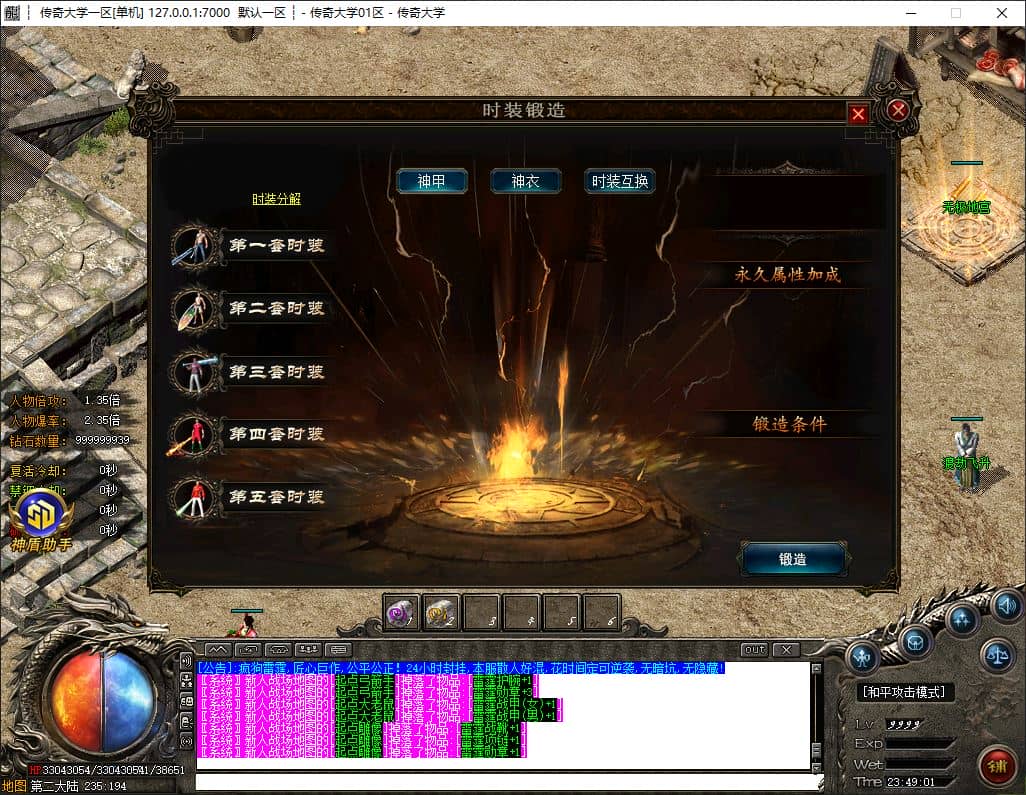Choose 第一套时装 costume

(x=277, y=245)
